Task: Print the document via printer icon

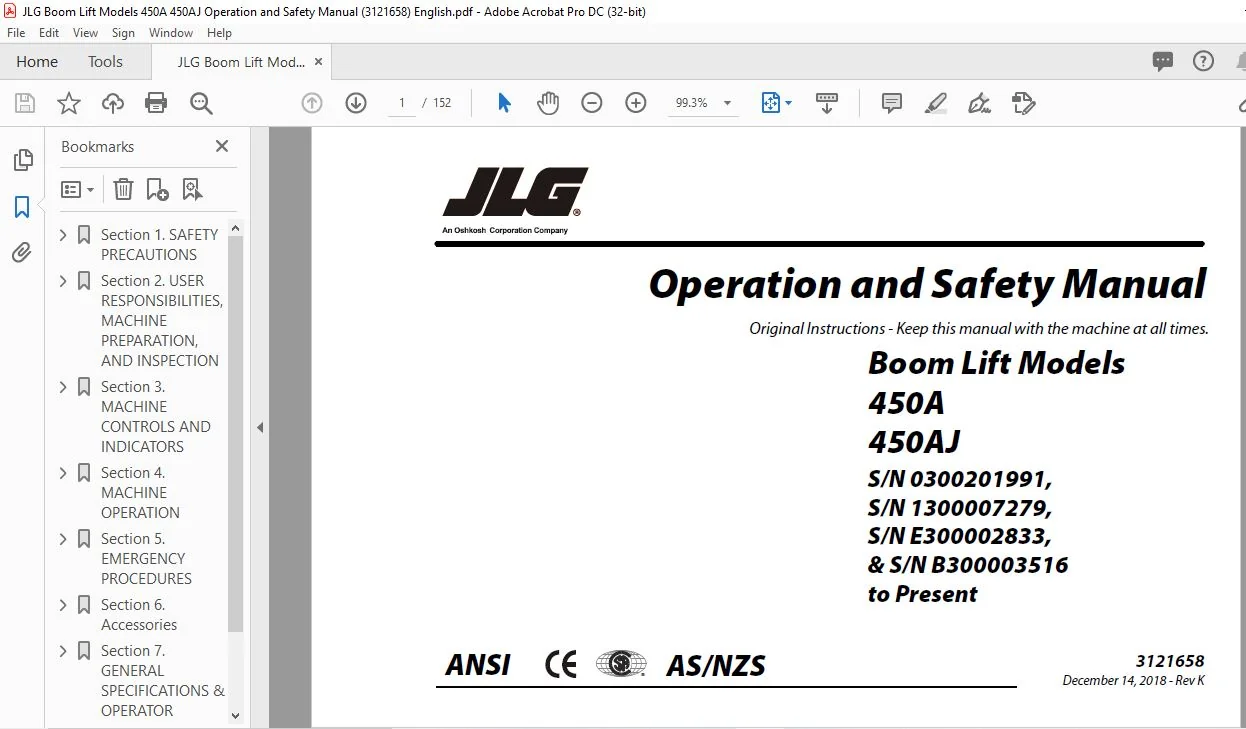Action: point(156,103)
